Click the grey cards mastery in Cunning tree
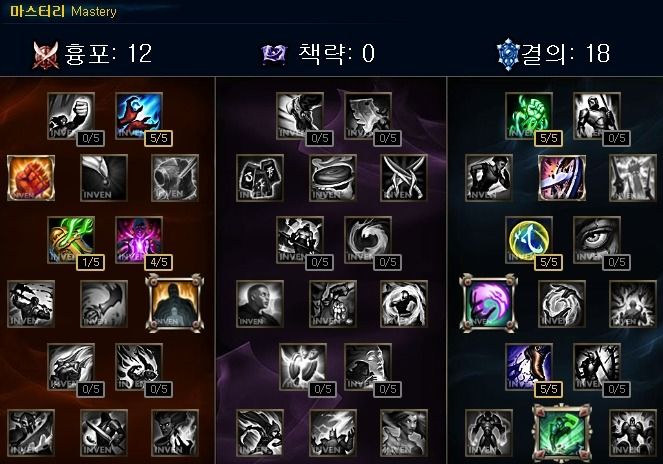 (260, 178)
